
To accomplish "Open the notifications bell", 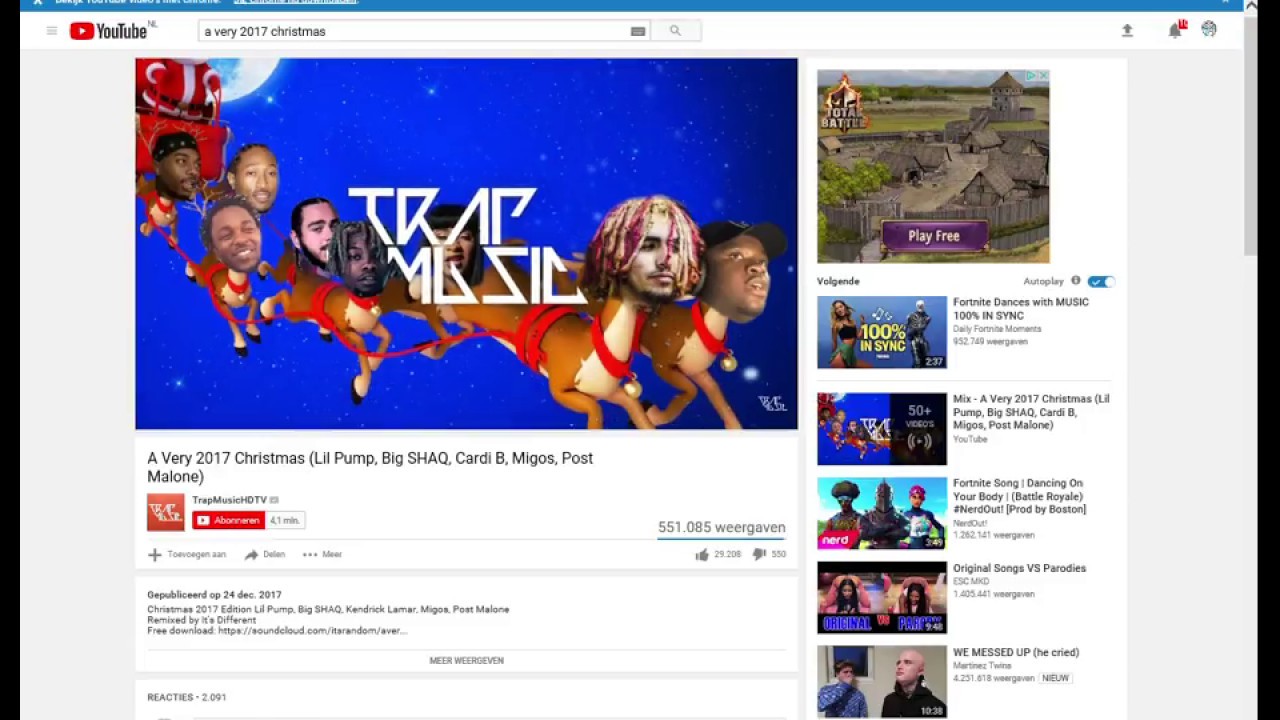I will tap(1175, 30).
